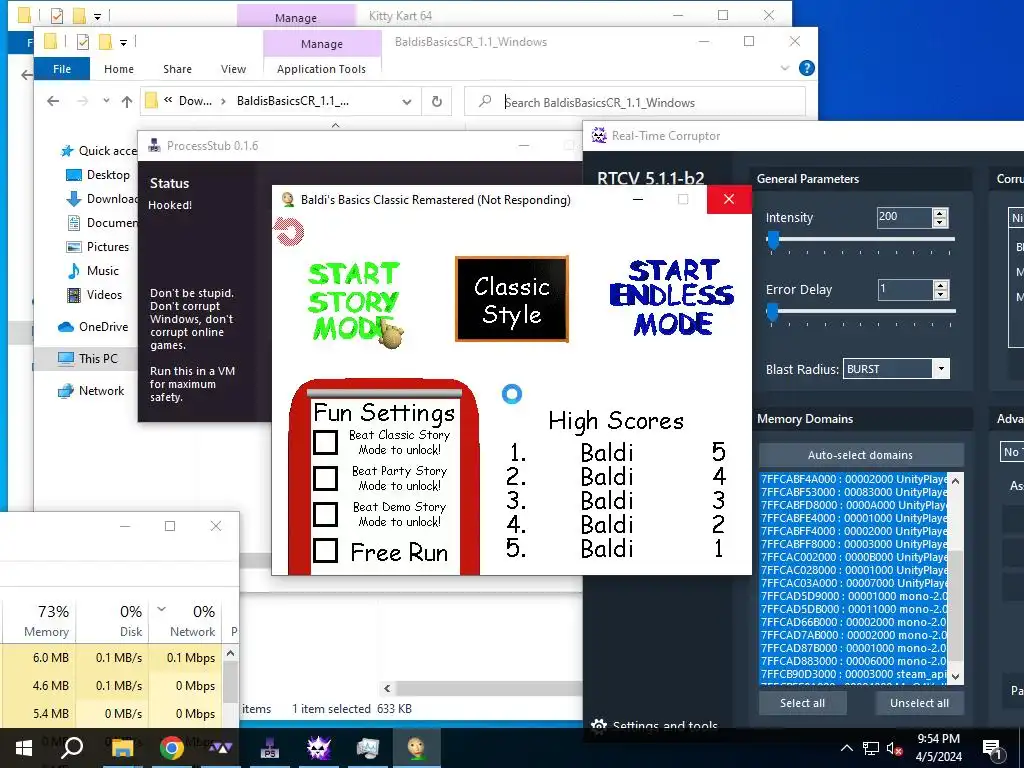This screenshot has height=768, width=1024.
Task: Click Start Endless Mode in Baldi's Basics
Action: (672, 297)
